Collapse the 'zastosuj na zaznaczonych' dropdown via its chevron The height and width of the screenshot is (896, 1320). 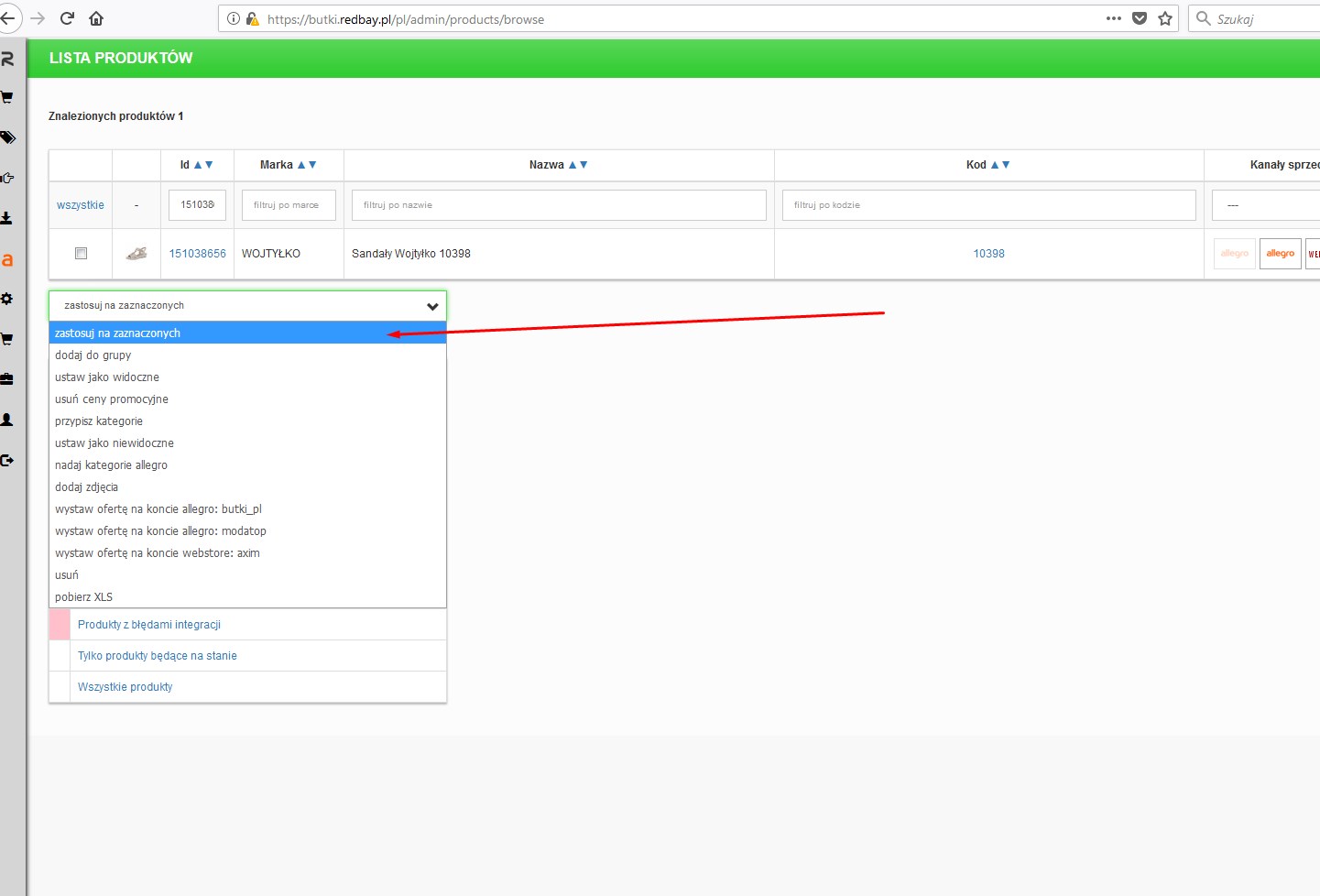(432, 306)
